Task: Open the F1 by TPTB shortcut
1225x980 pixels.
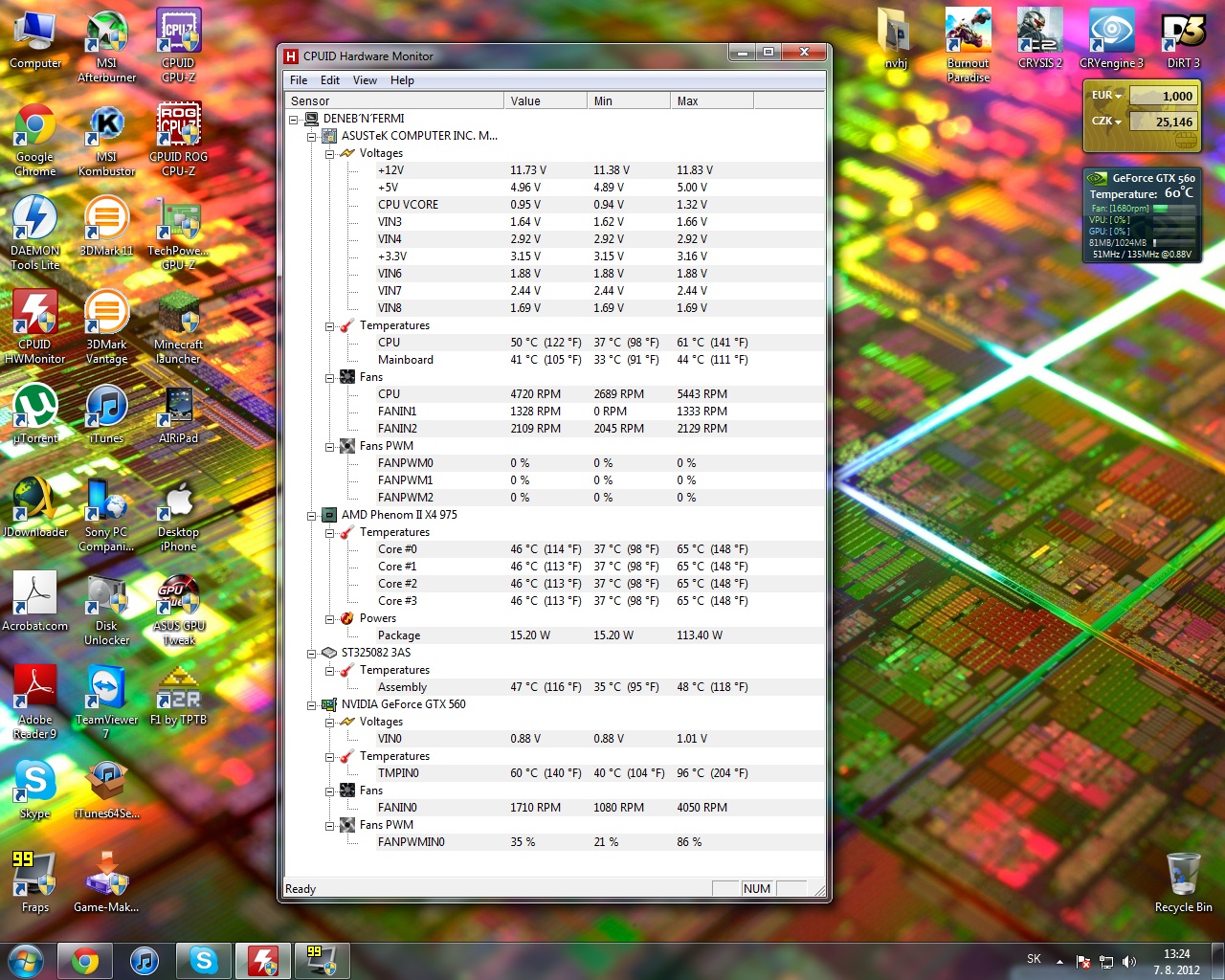Action: click(178, 696)
